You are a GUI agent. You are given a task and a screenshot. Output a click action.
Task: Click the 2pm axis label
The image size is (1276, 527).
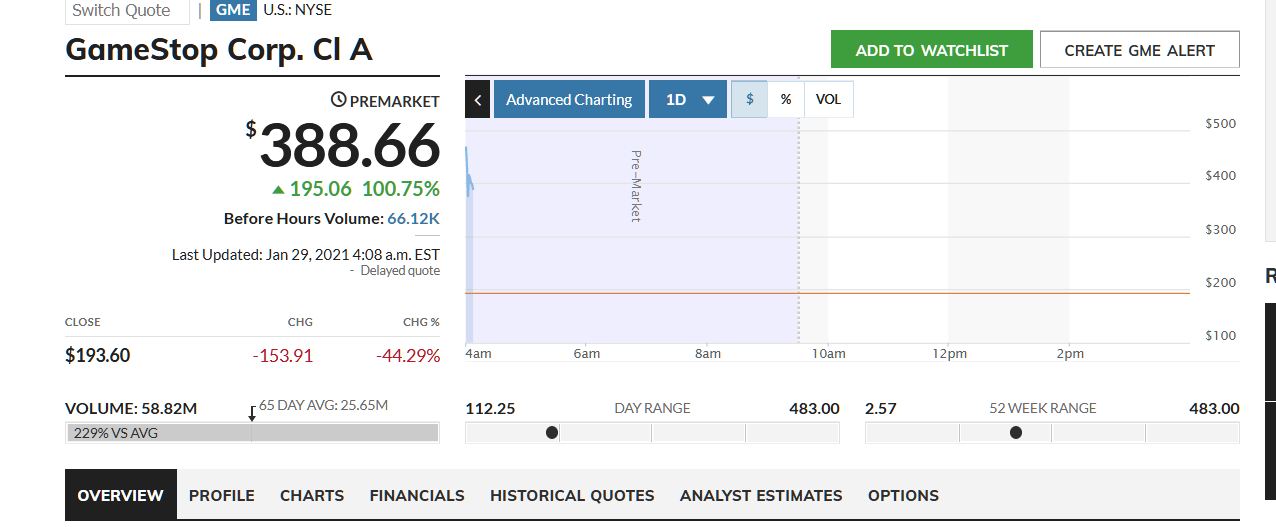coord(1069,354)
